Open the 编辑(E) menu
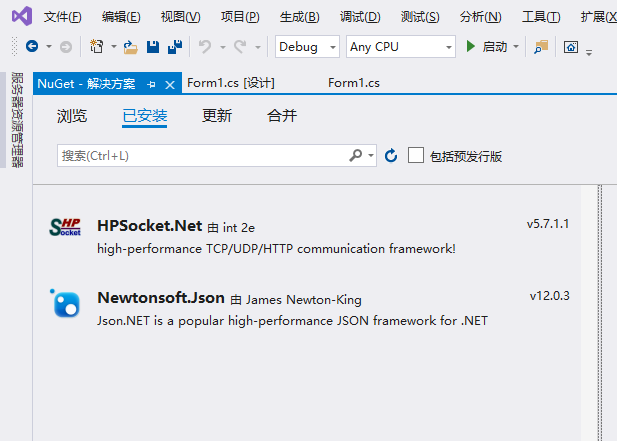Image resolution: width=617 pixels, height=441 pixels. [x=121, y=17]
